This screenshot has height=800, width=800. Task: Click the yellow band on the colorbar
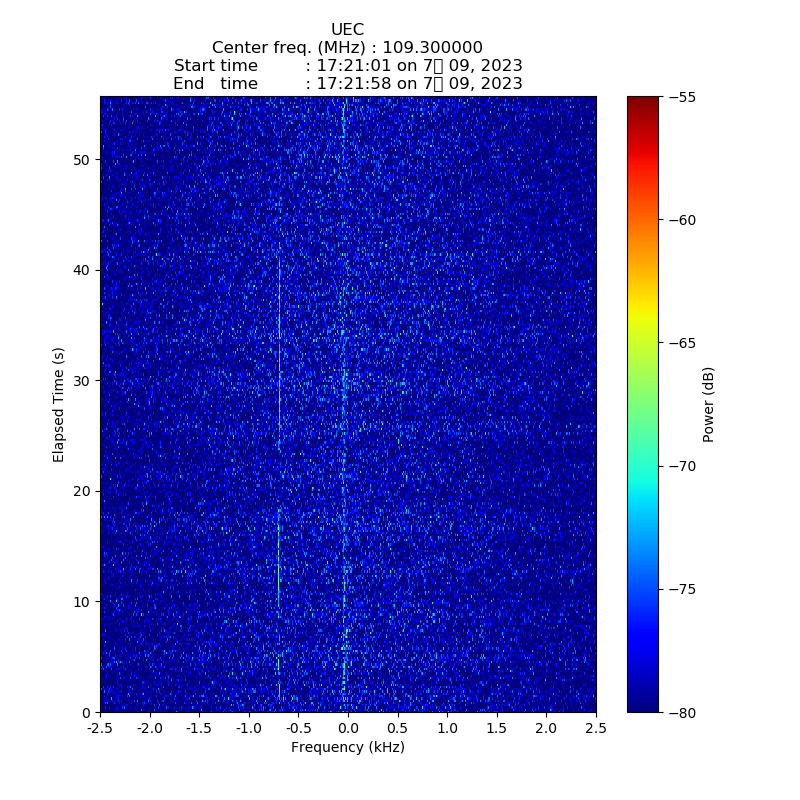643,318
